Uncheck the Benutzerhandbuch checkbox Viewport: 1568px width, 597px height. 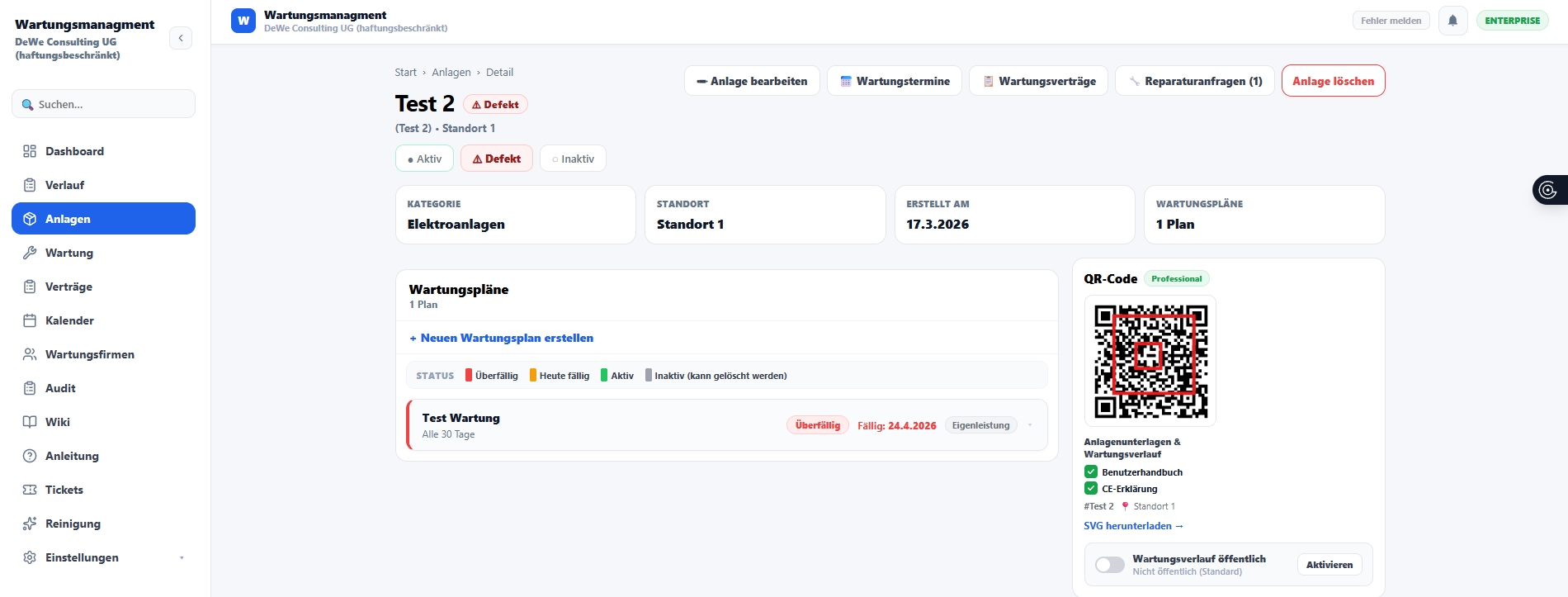(1091, 472)
